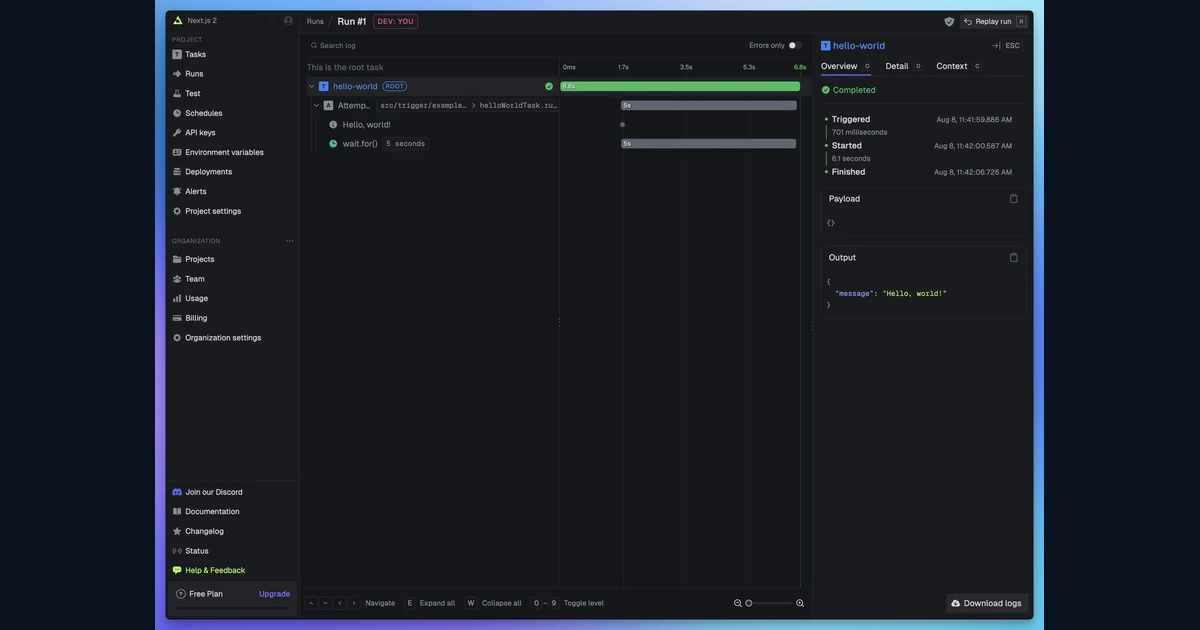Collapse the Attempt row chevron
The width and height of the screenshot is (1200, 630).
pos(317,105)
